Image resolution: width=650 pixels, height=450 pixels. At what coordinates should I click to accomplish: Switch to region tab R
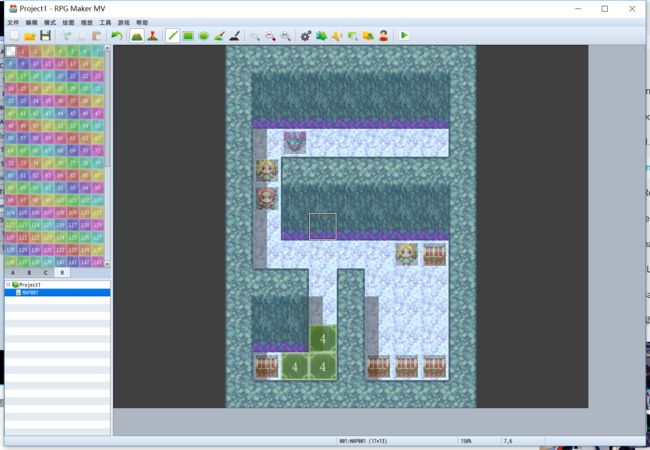pos(62,273)
